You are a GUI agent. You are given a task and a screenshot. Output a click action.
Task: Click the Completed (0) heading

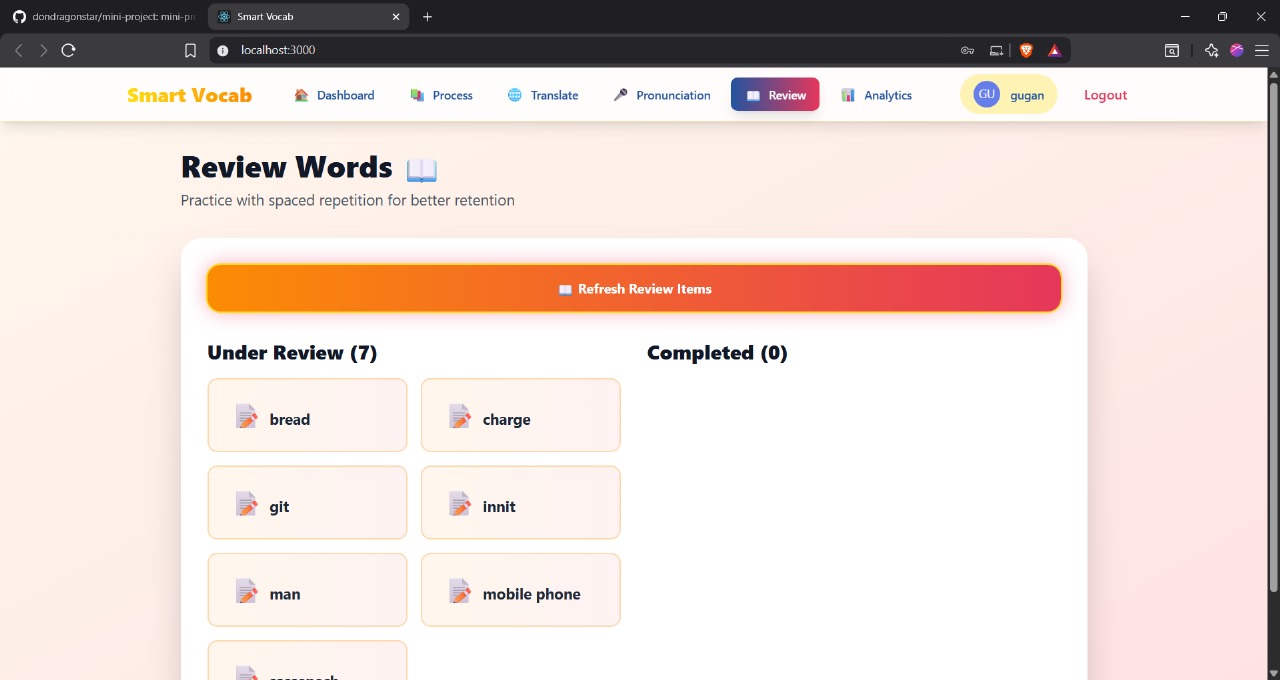tap(717, 352)
